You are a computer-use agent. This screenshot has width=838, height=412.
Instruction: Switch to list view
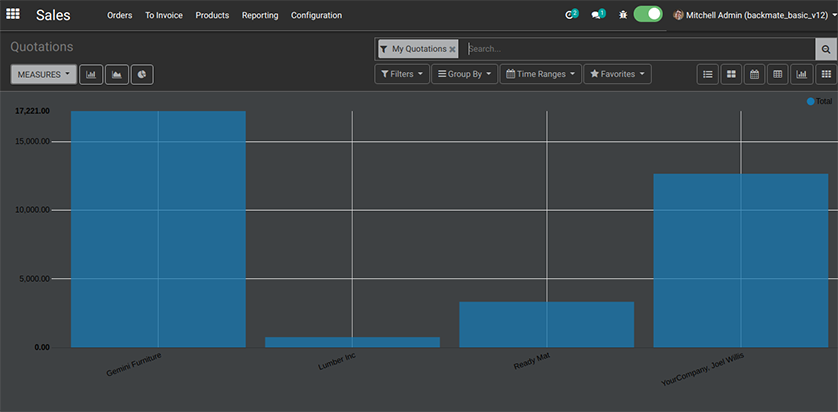(x=708, y=74)
